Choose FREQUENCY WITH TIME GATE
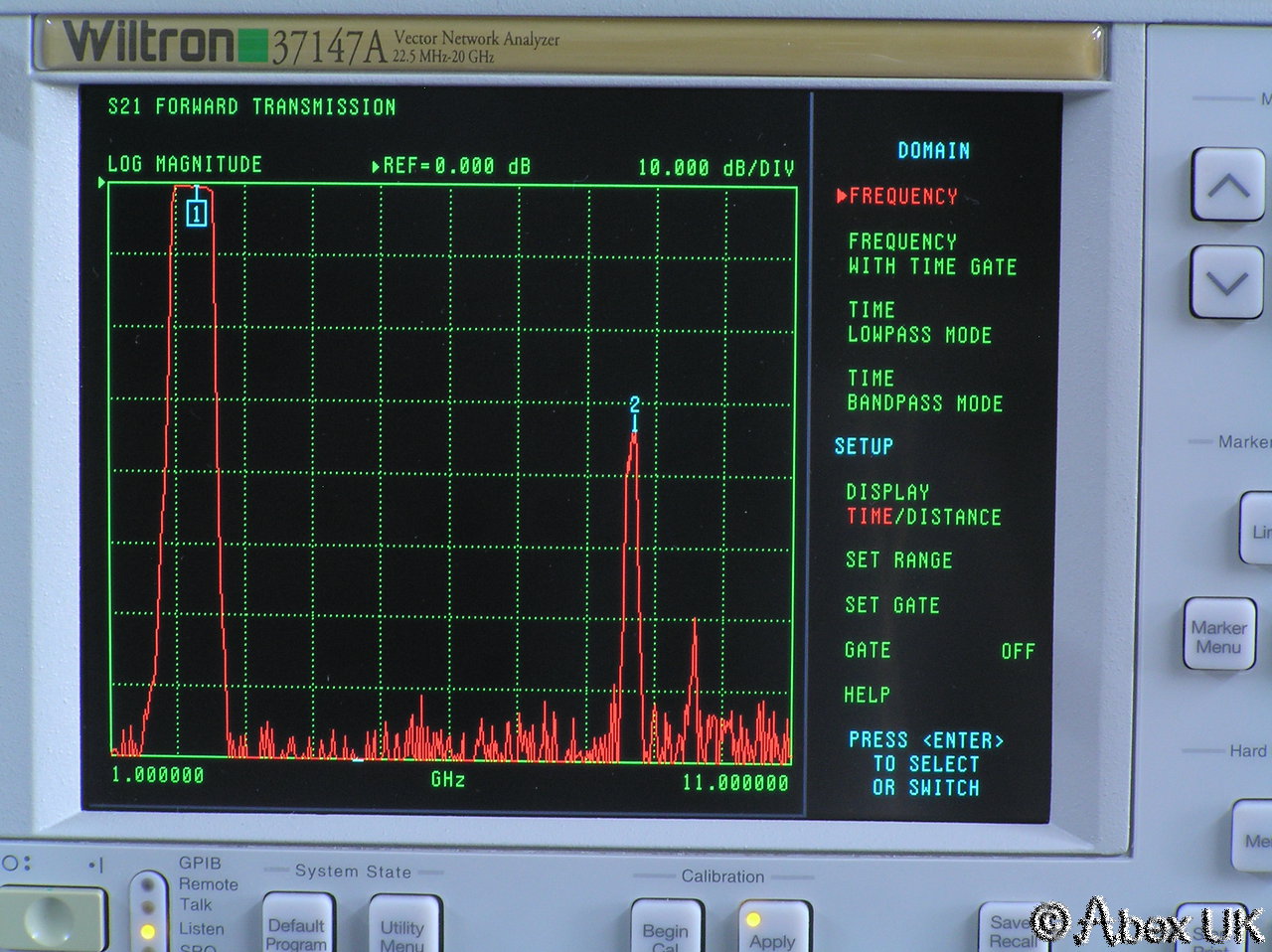The image size is (1272, 952). 931,254
